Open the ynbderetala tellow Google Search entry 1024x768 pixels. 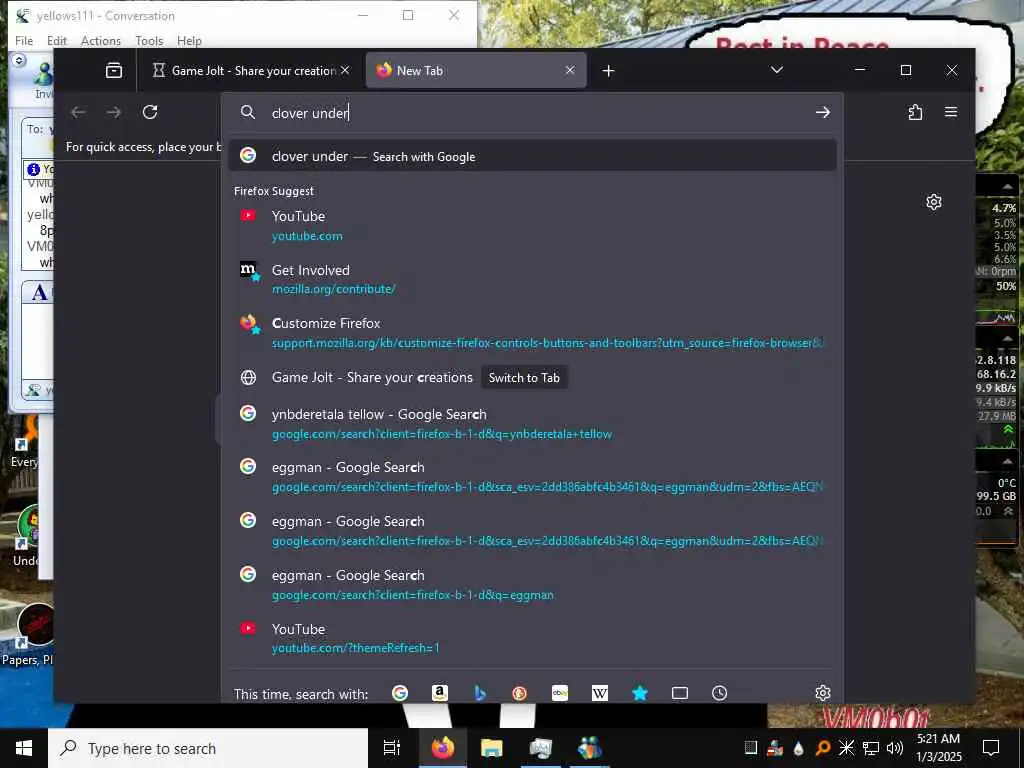point(532,424)
